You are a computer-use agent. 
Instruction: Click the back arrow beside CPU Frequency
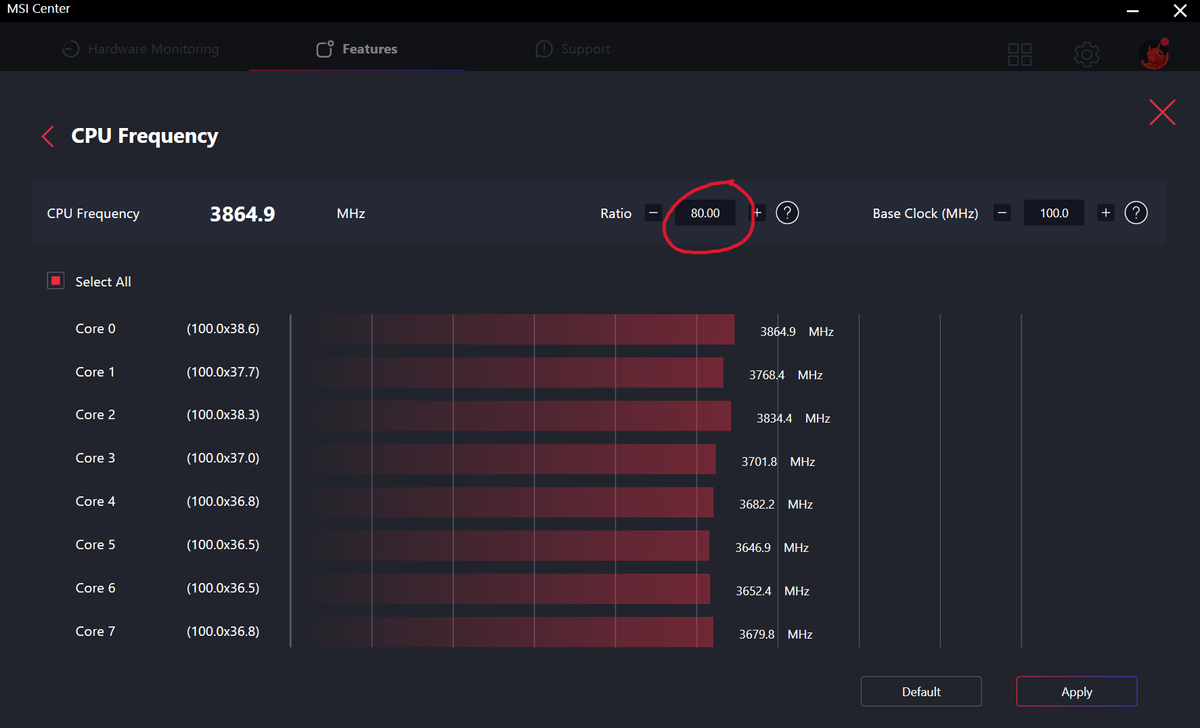47,136
